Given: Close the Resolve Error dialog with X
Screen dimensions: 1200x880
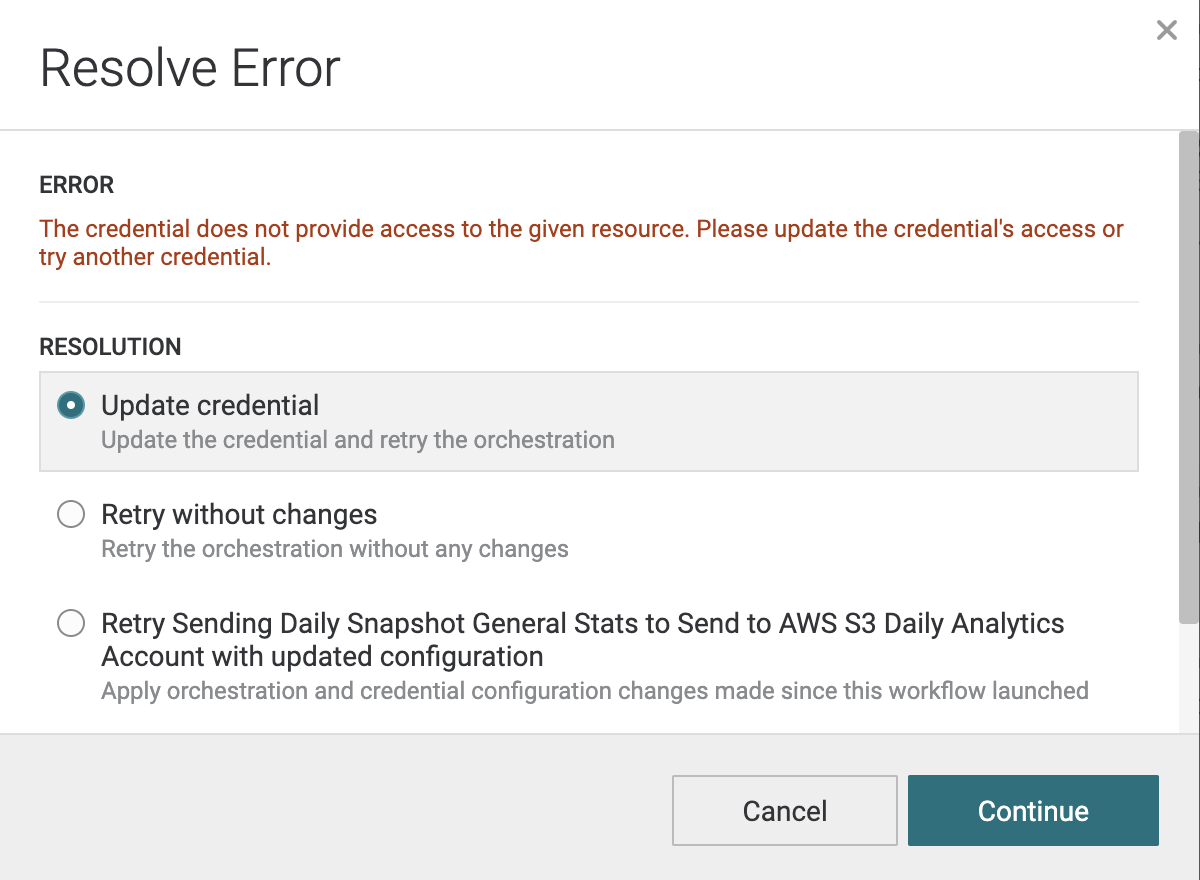Looking at the screenshot, I should point(1166,31).
